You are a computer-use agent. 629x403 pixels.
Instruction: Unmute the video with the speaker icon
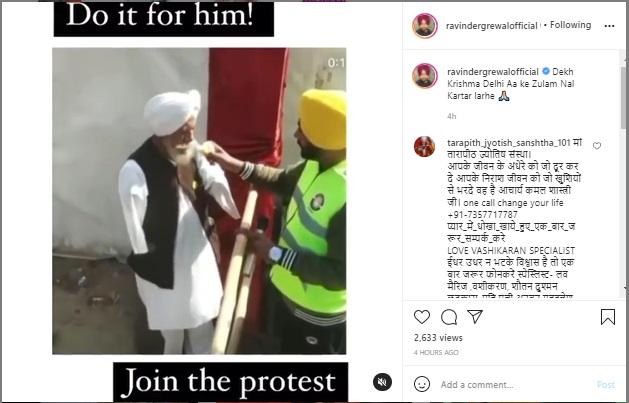pyautogui.click(x=382, y=382)
